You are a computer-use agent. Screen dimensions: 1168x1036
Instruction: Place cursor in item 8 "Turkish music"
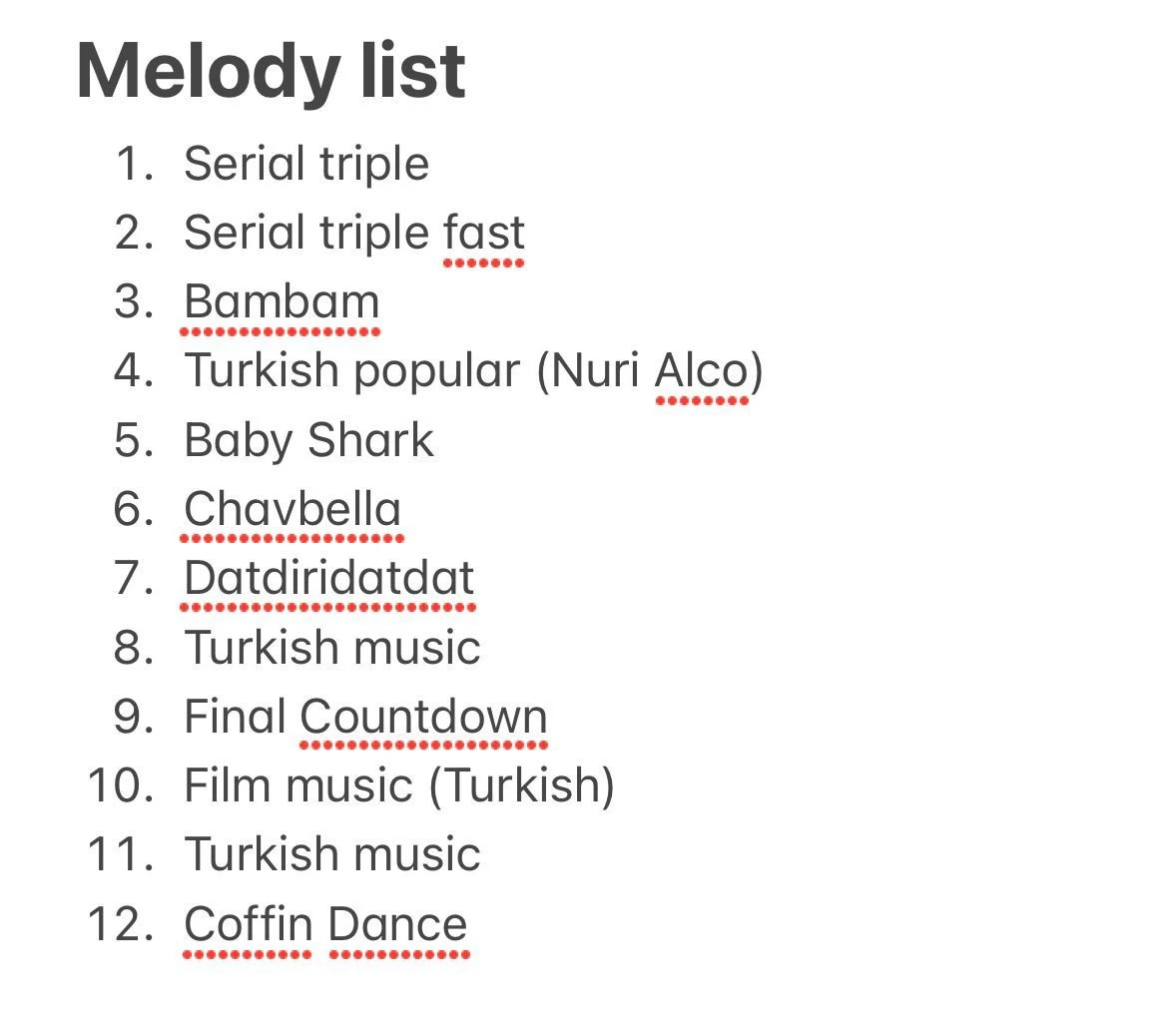click(x=331, y=648)
